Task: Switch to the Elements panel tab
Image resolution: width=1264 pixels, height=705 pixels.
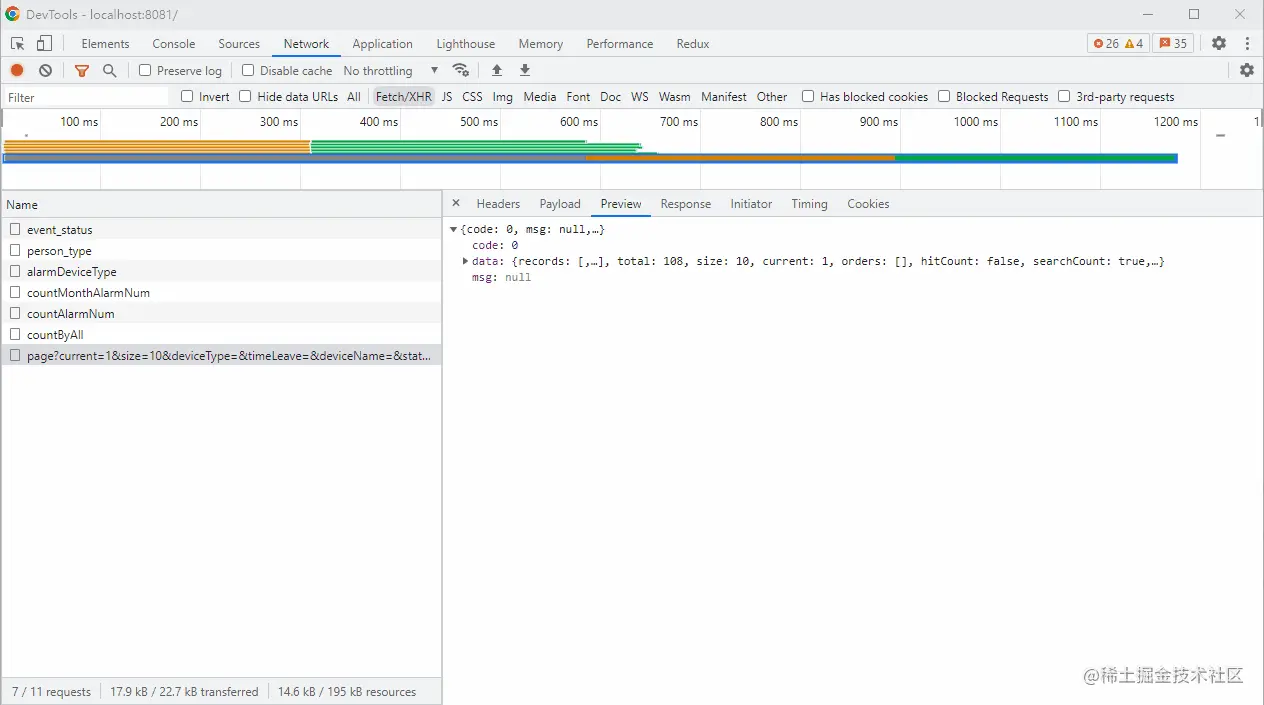Action: coord(105,44)
